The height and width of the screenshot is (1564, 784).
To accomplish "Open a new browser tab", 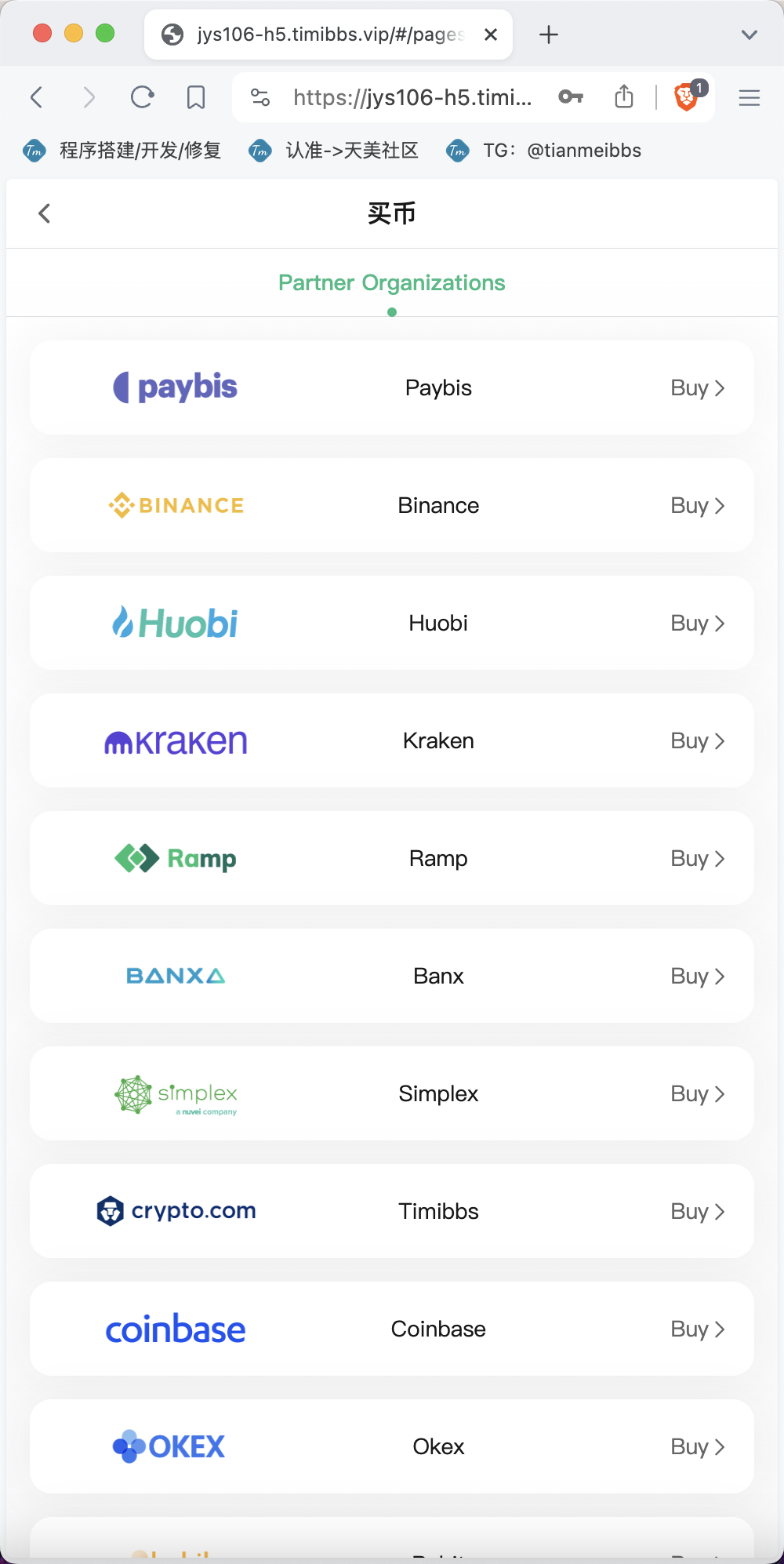I will (549, 35).
